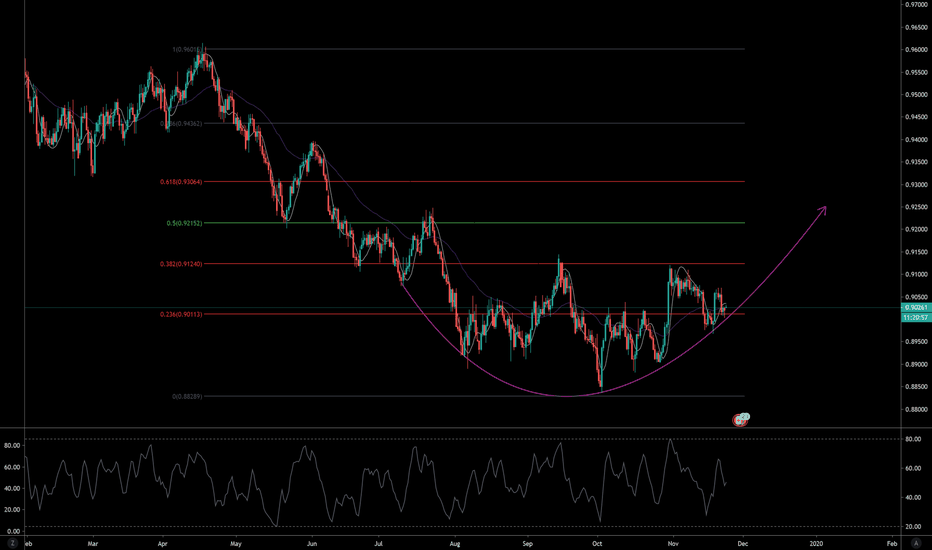The image size is (932, 550).
Task: Click the current price tag 0.90261
Action: click(x=915, y=307)
